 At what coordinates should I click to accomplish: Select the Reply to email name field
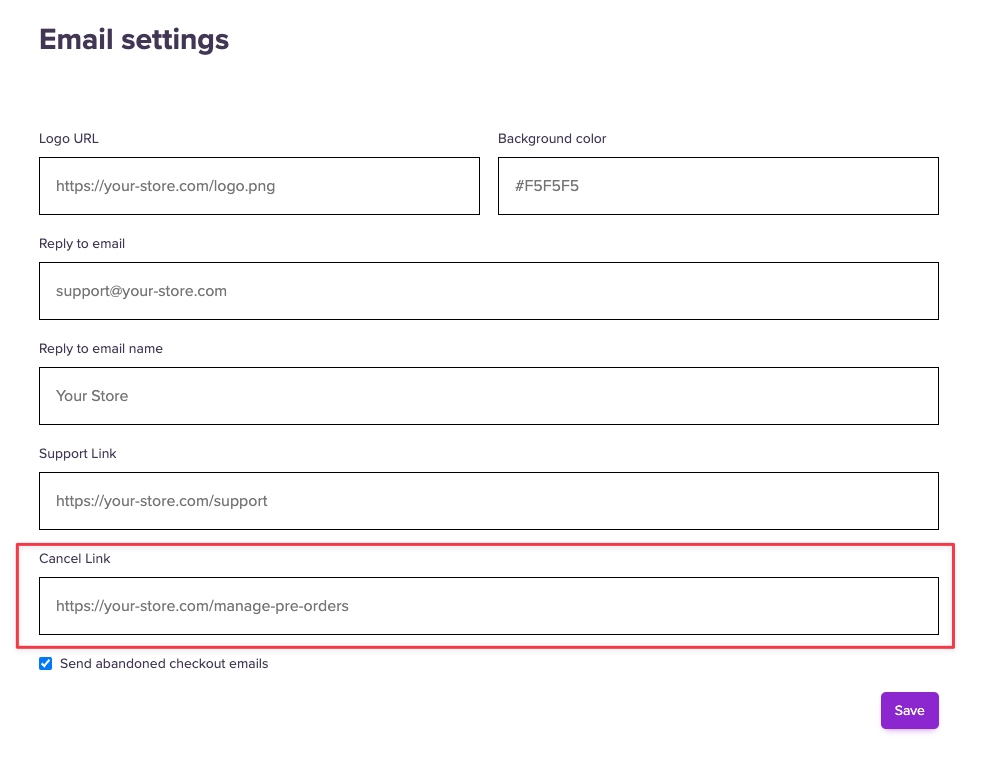(x=489, y=396)
